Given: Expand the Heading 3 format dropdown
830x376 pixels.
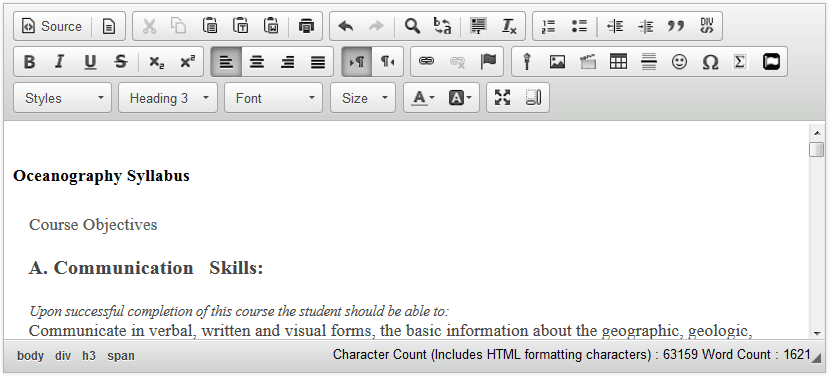Looking at the screenshot, I should 168,98.
